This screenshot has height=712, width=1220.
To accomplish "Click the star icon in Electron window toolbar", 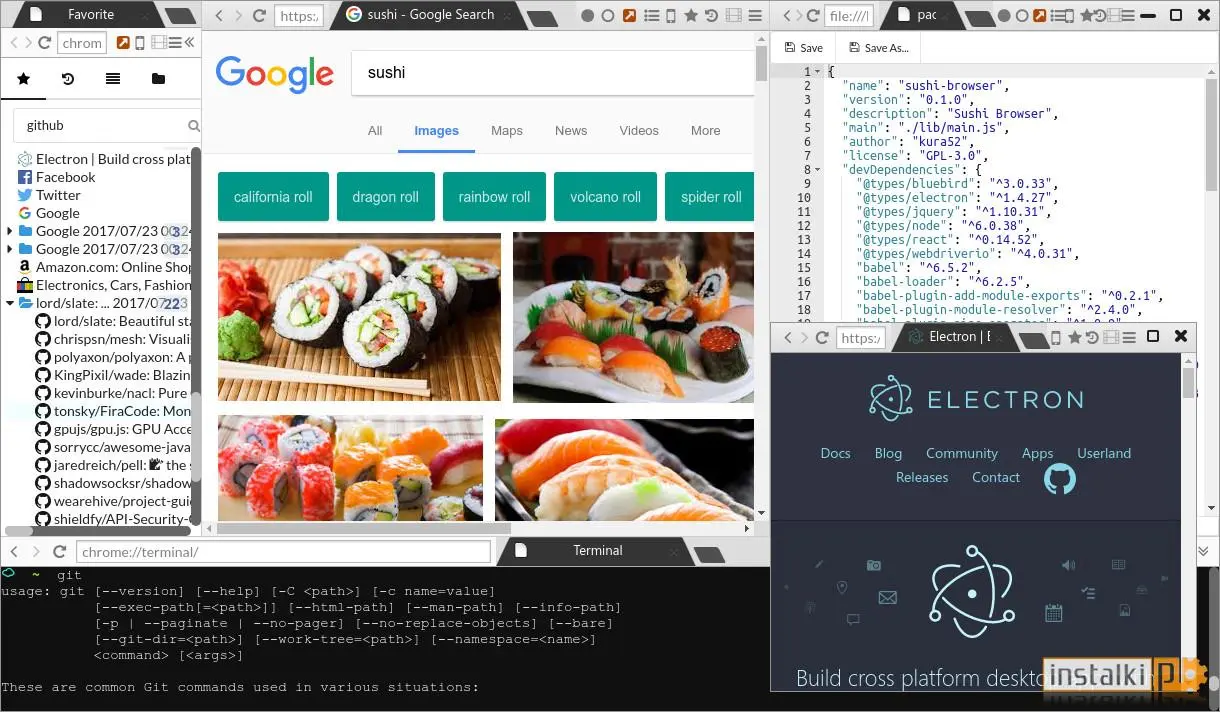I will [x=1075, y=338].
